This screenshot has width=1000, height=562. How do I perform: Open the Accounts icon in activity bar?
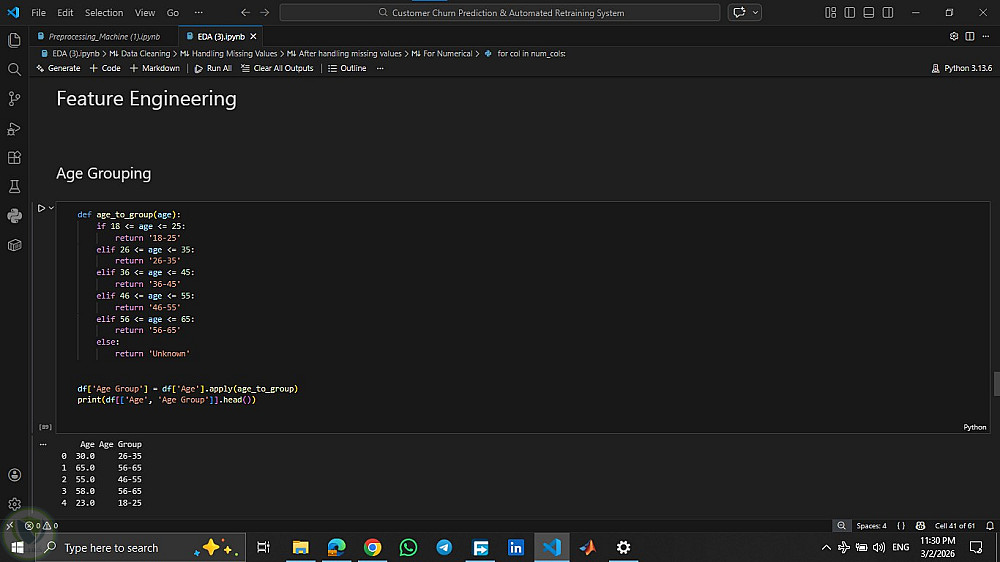14,475
